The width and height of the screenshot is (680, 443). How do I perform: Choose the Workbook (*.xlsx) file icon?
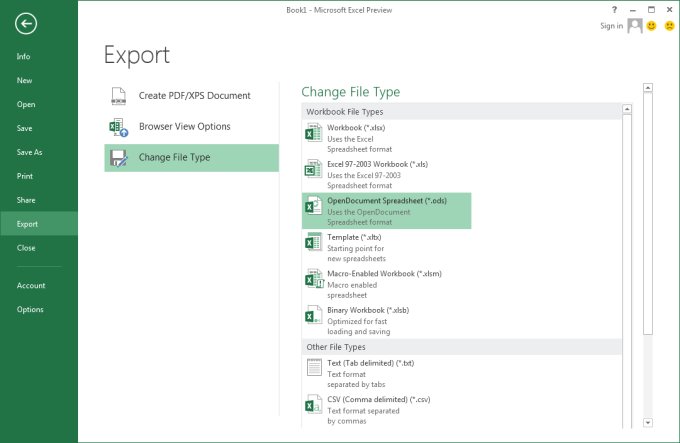tap(314, 133)
